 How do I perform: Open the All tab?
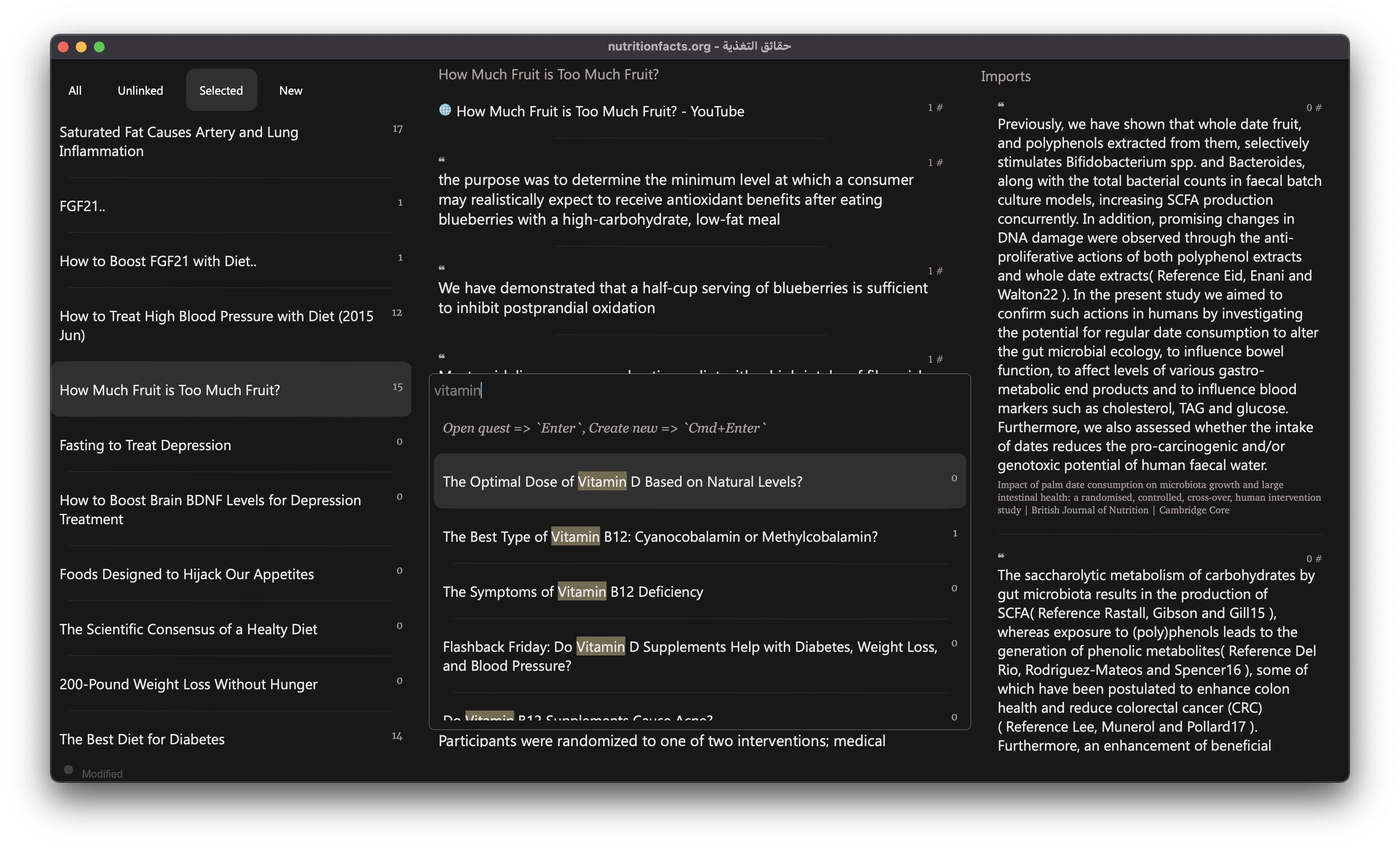point(75,90)
